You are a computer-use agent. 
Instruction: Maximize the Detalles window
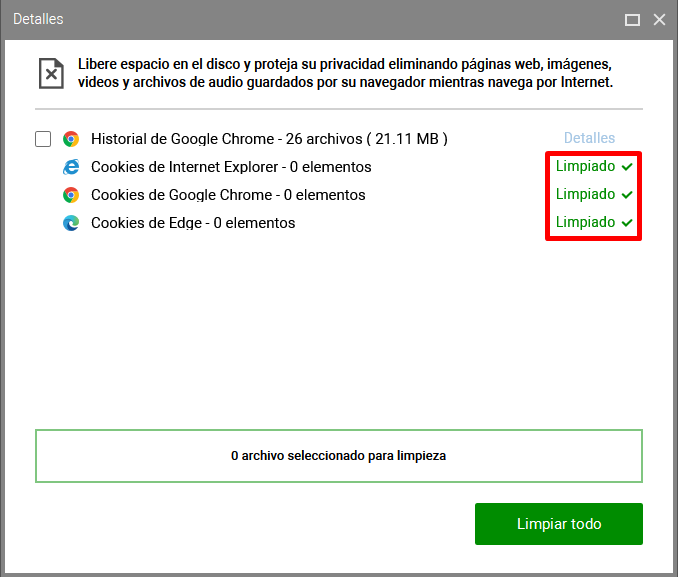(632, 19)
